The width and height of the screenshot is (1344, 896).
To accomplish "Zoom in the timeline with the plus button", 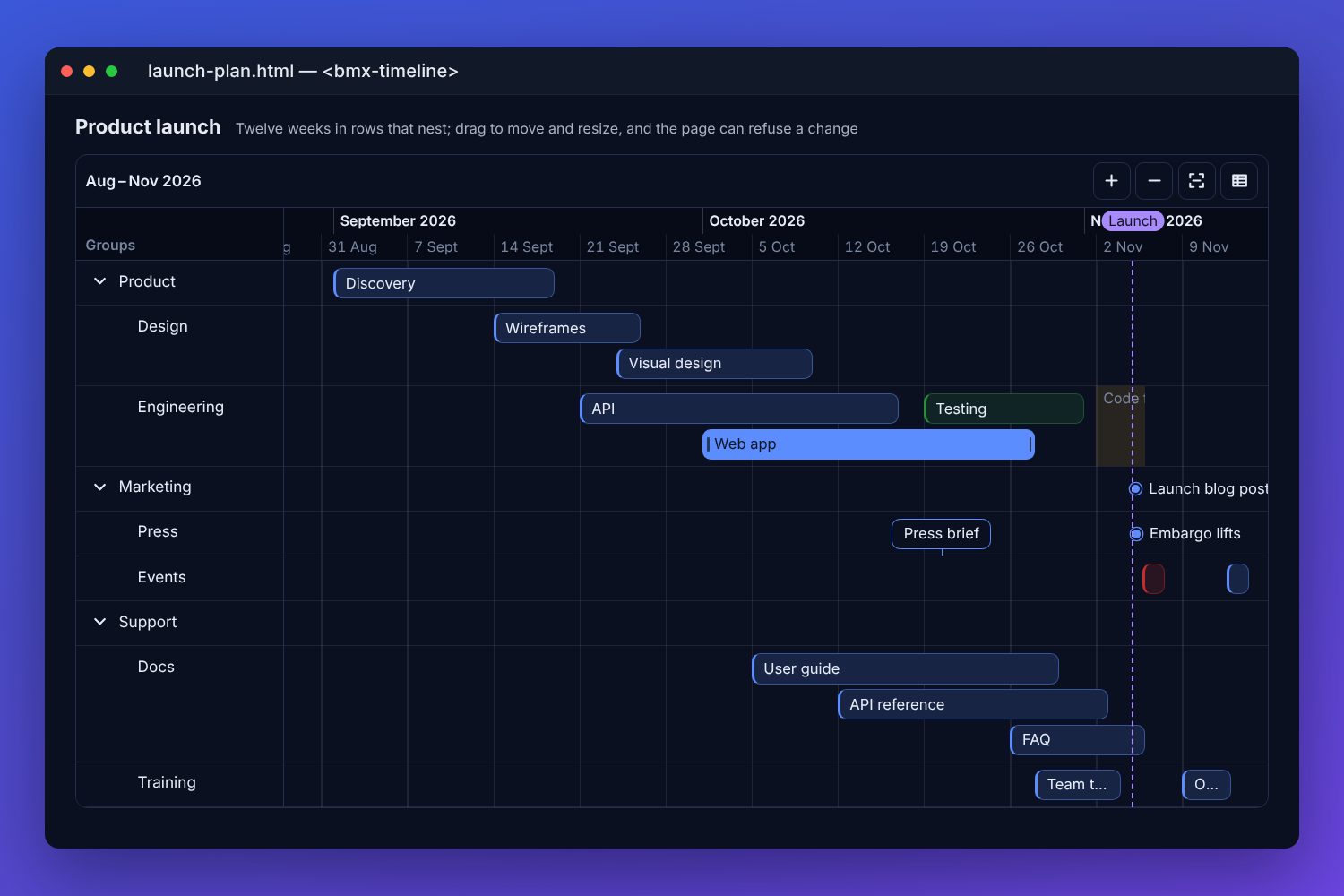I will (1111, 181).
